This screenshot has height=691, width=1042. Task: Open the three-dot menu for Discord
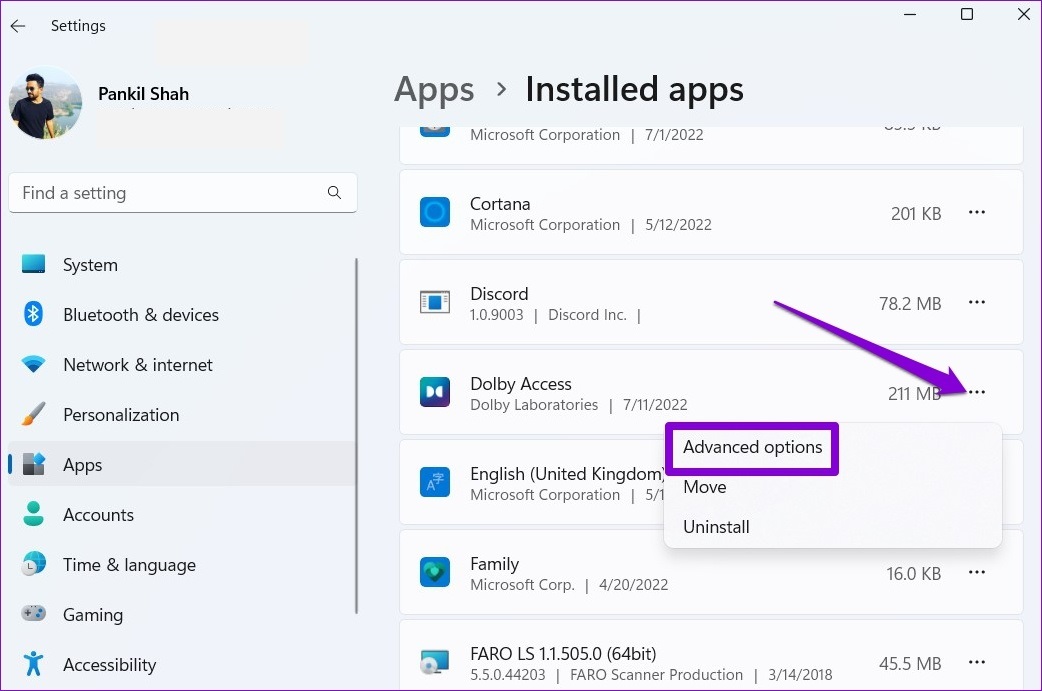click(x=977, y=303)
